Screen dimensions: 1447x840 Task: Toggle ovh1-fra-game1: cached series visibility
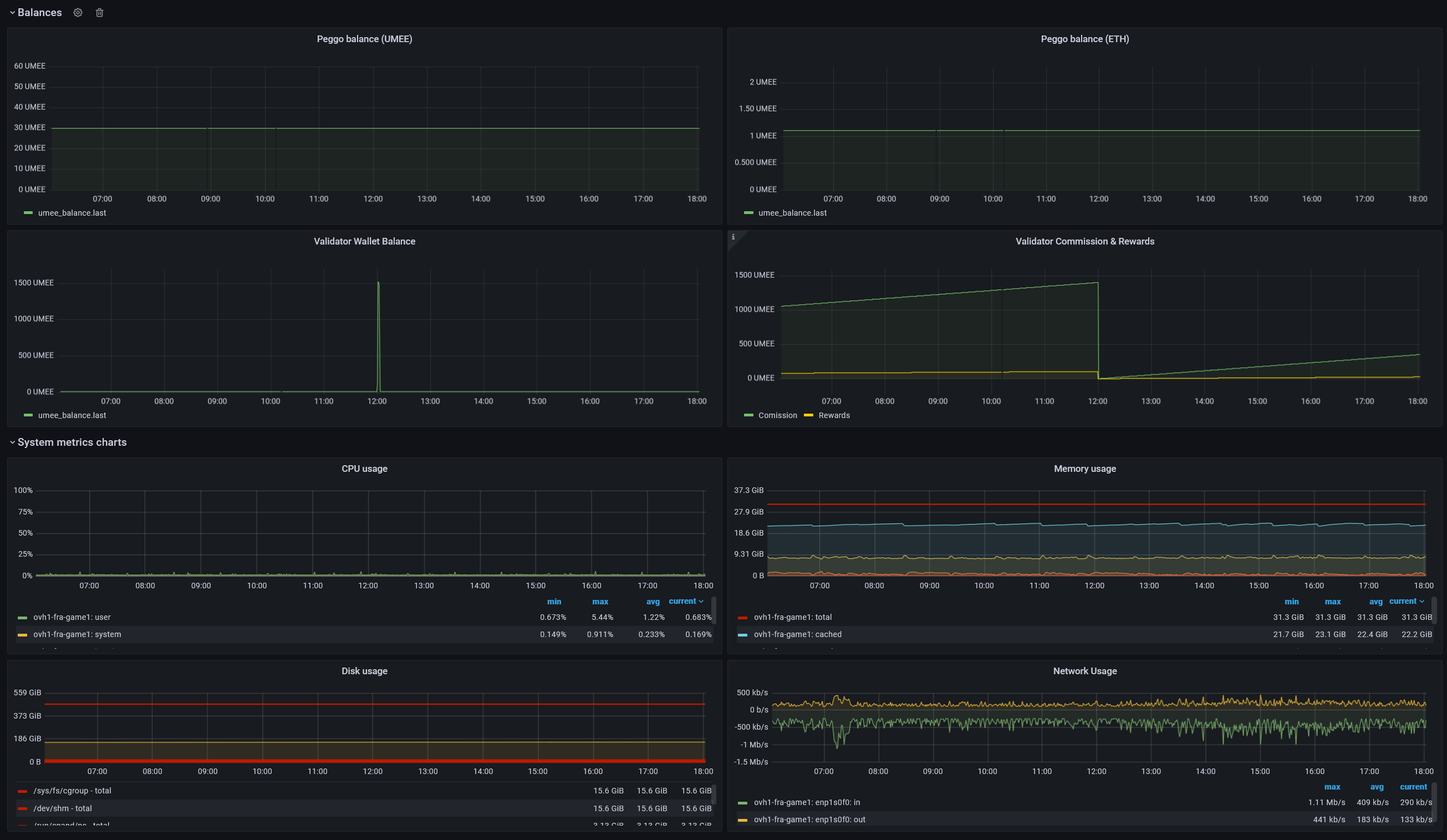[x=797, y=634]
